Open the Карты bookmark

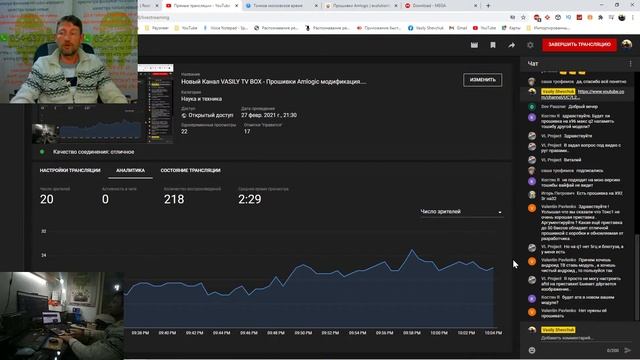pyautogui.click(x=511, y=28)
